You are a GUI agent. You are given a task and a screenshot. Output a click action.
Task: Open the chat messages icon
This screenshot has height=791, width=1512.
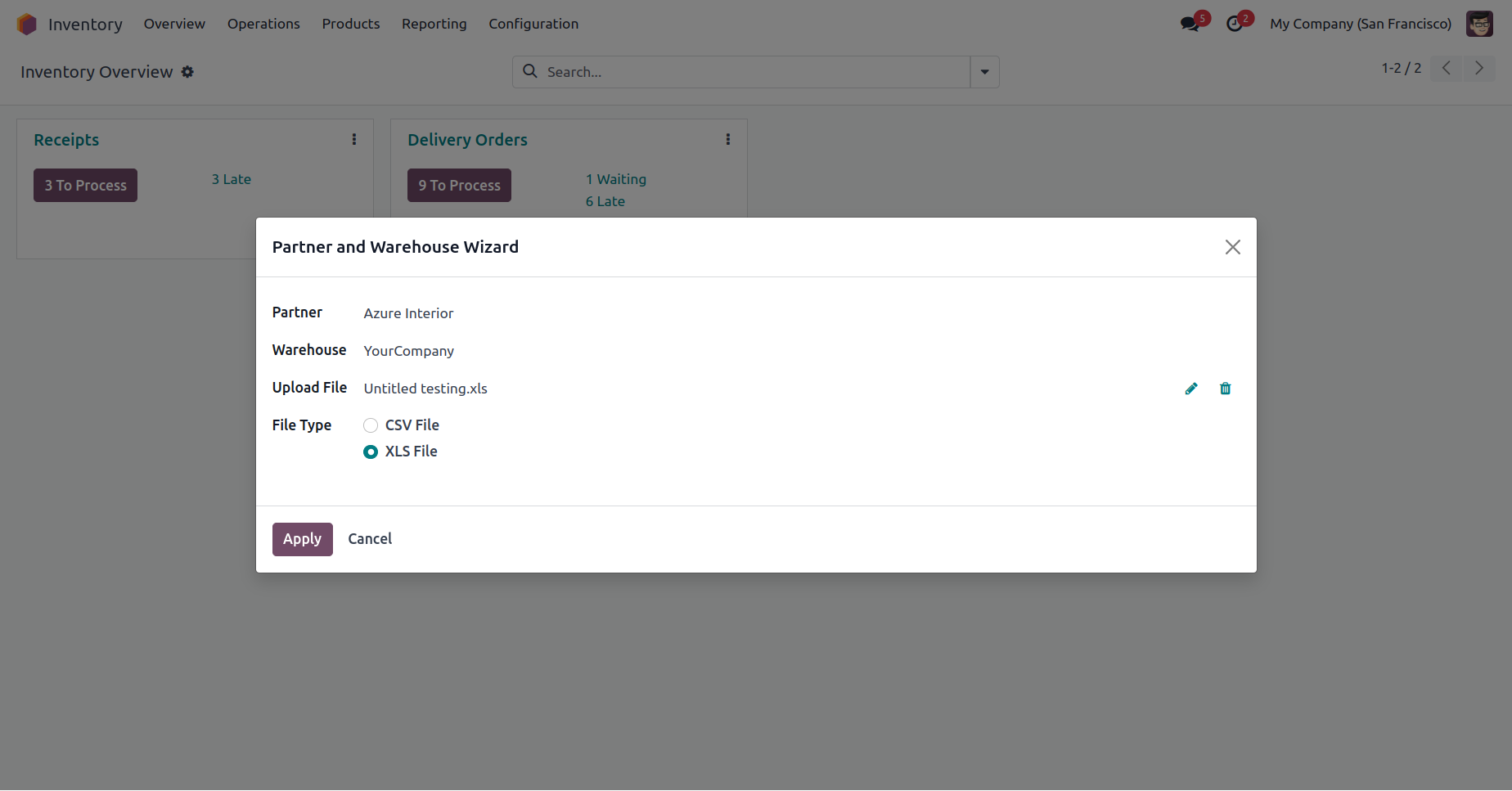[1190, 25]
